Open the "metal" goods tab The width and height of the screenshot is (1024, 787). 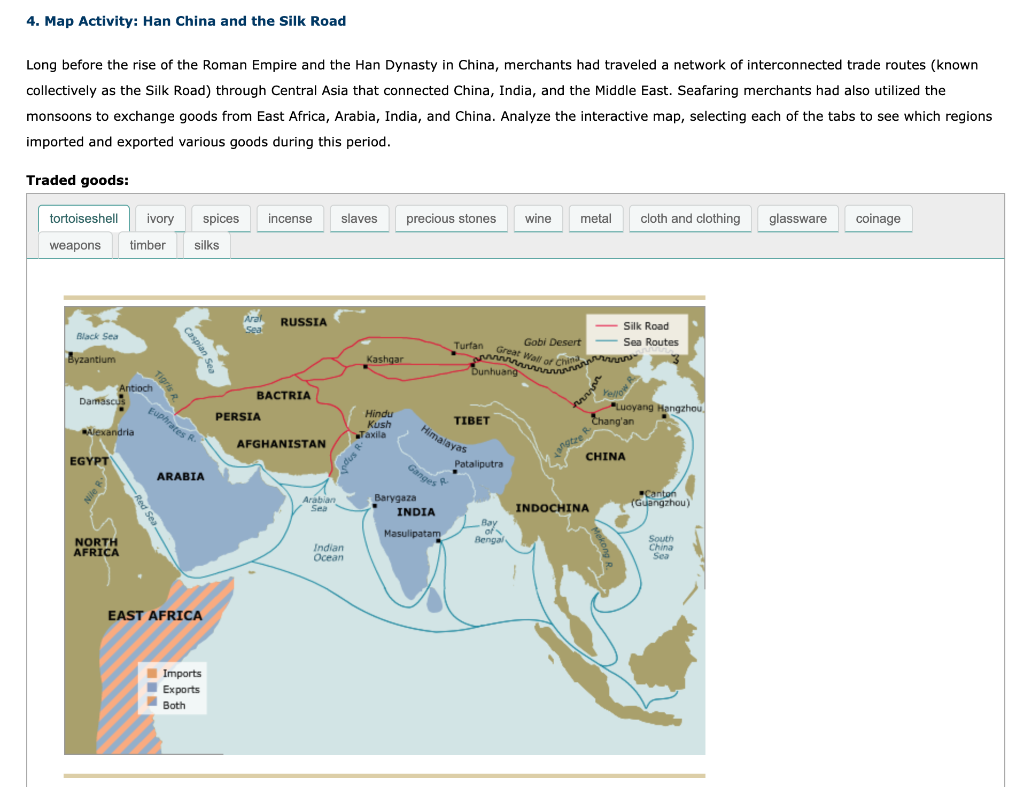tap(596, 218)
